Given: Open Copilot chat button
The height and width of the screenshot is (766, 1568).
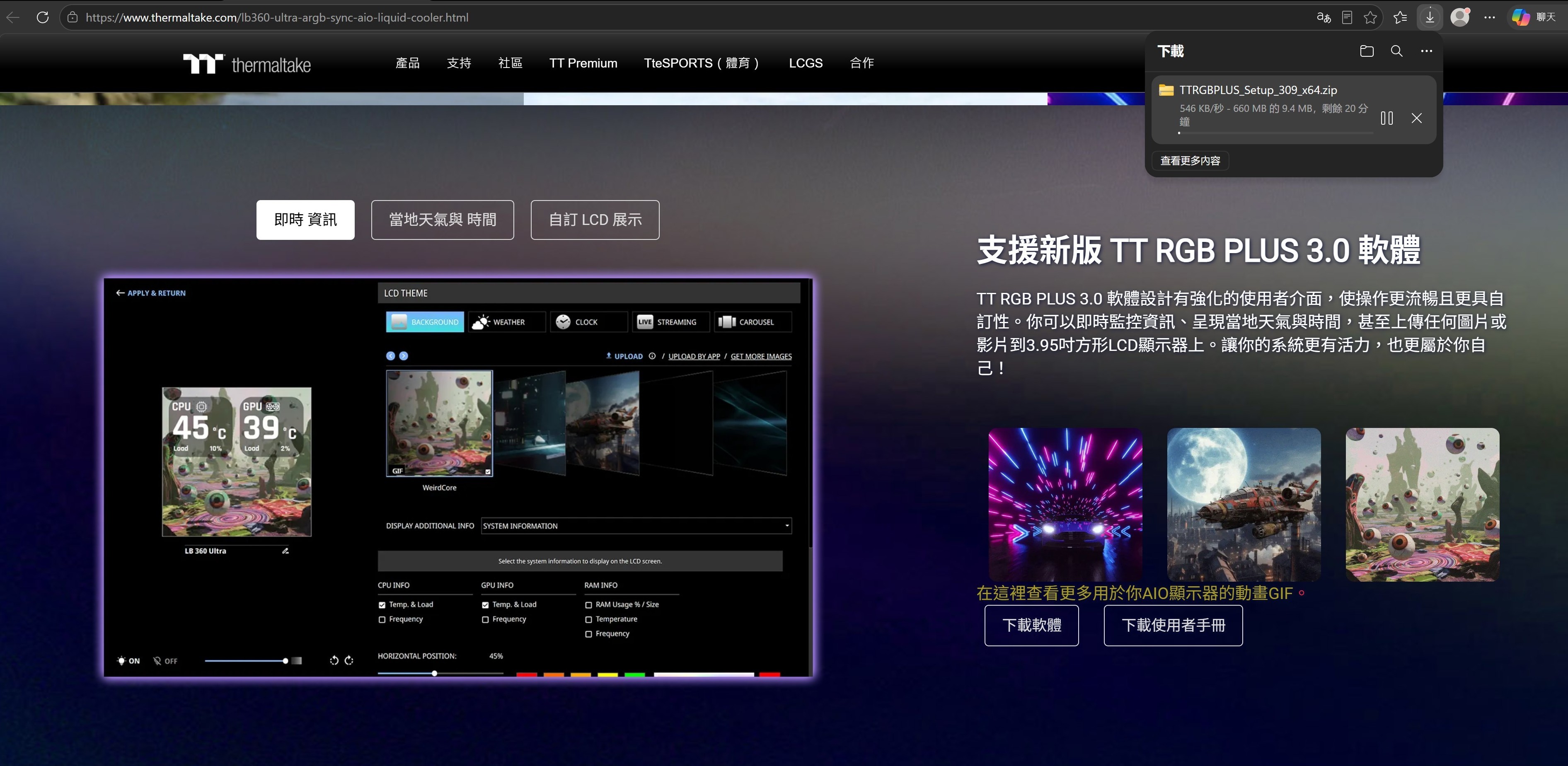Looking at the screenshot, I should coord(1534,17).
